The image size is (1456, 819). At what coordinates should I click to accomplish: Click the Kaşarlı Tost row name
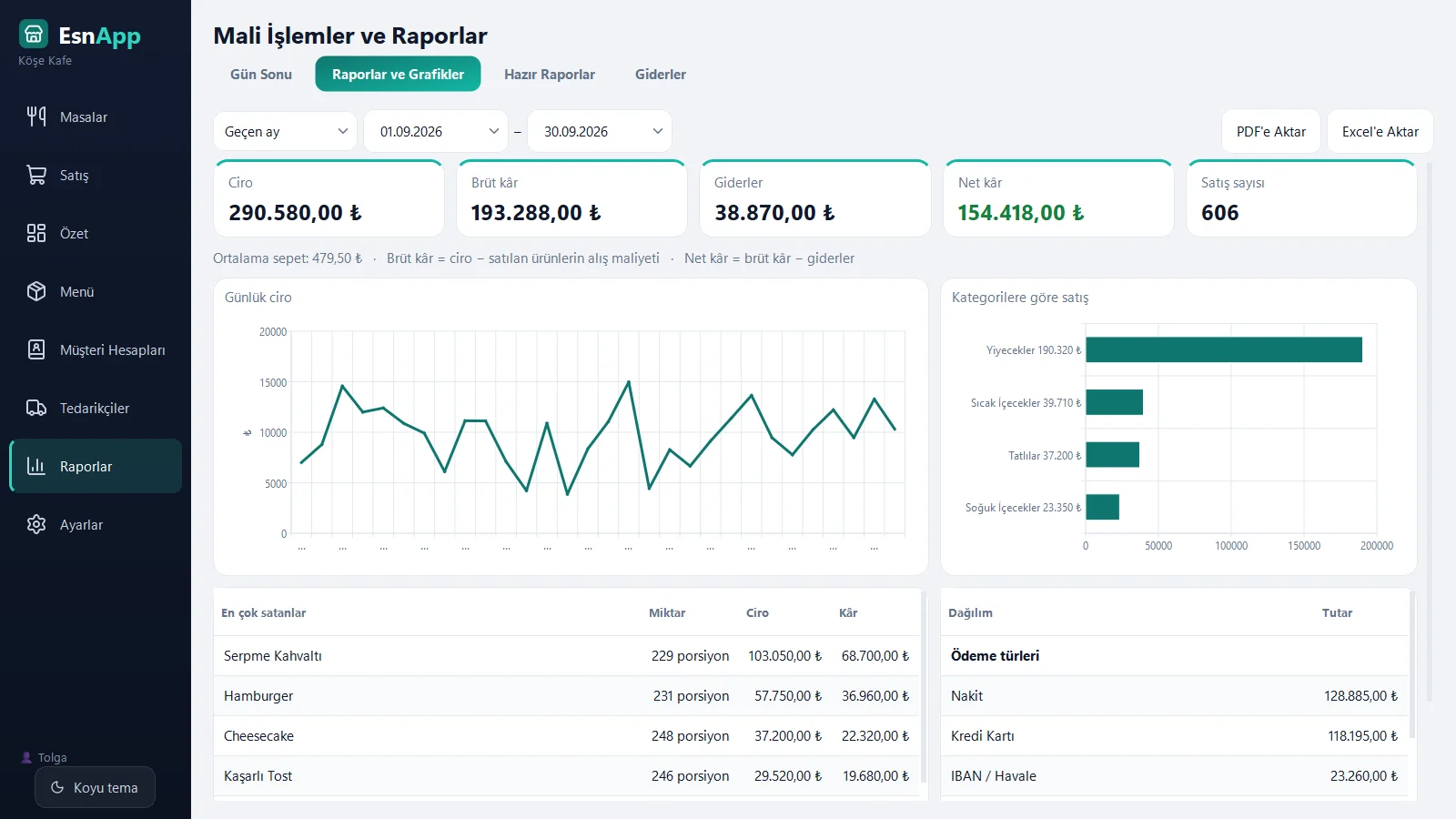[258, 775]
